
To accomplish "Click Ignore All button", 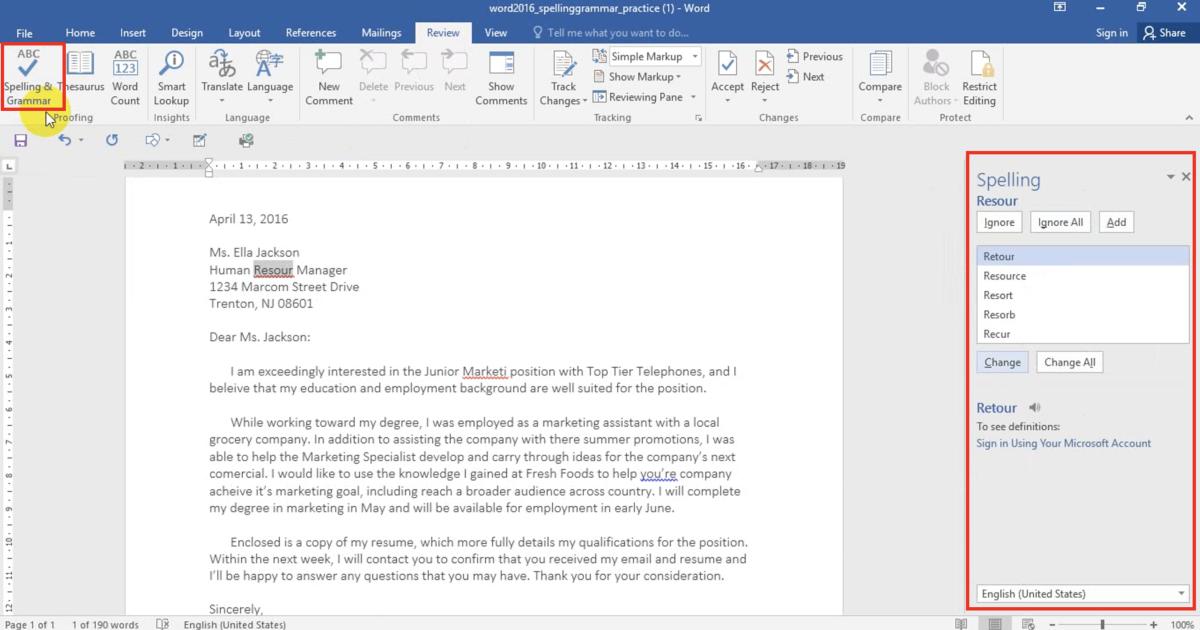I will [x=1060, y=222].
